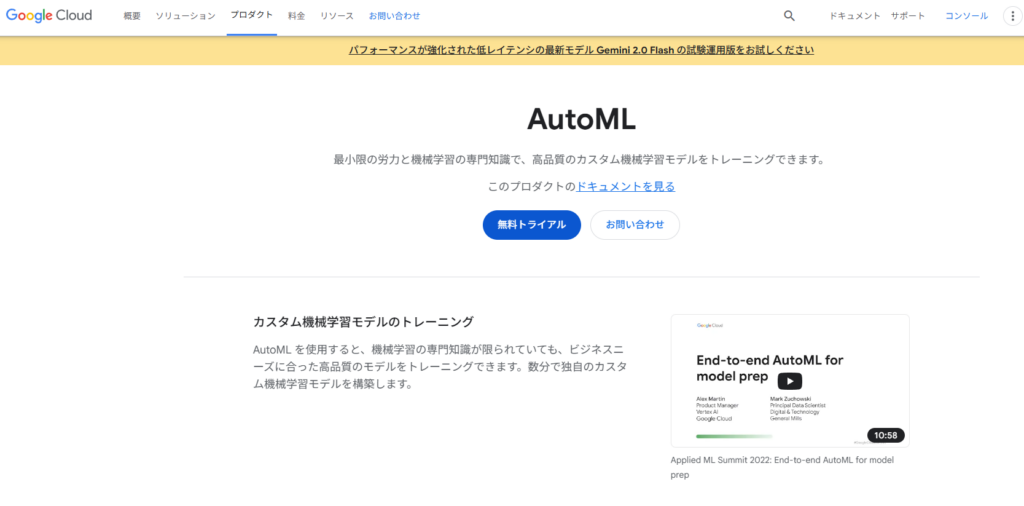The width and height of the screenshot is (1024, 506).
Task: Click the Gemini 2.0 Flash banner link
Action: tap(581, 50)
